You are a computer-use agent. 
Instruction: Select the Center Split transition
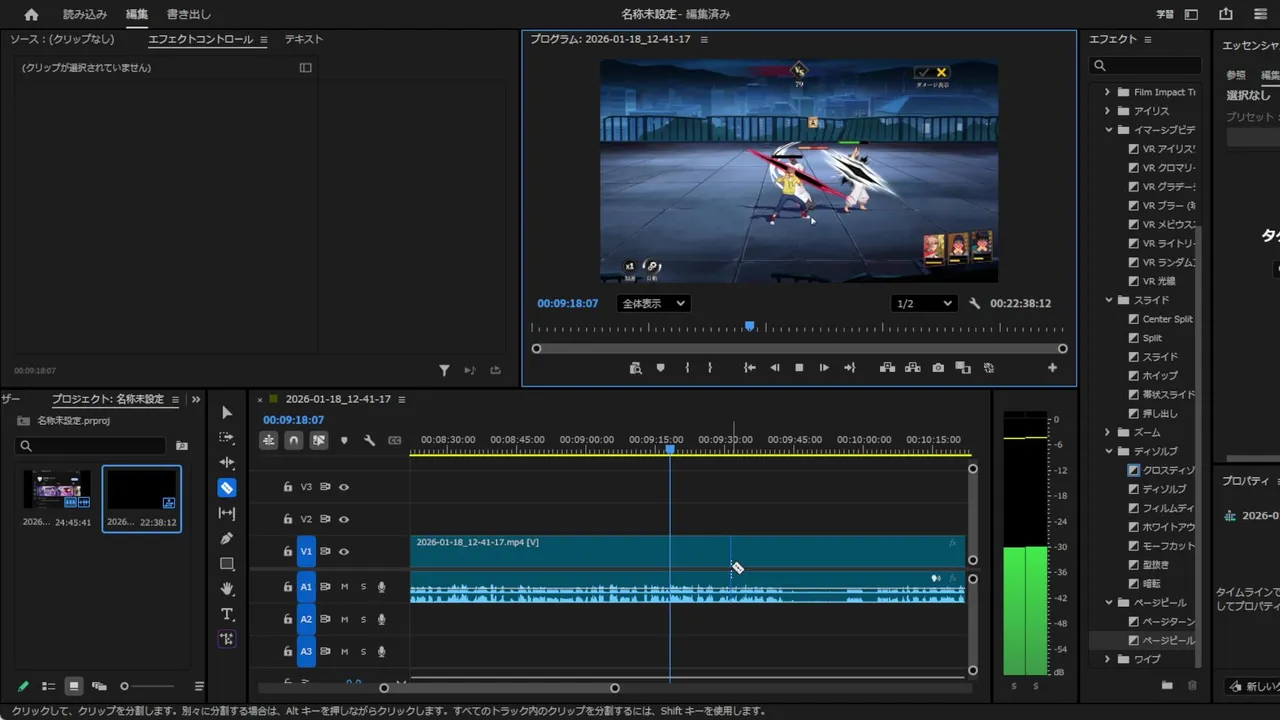(1160, 319)
